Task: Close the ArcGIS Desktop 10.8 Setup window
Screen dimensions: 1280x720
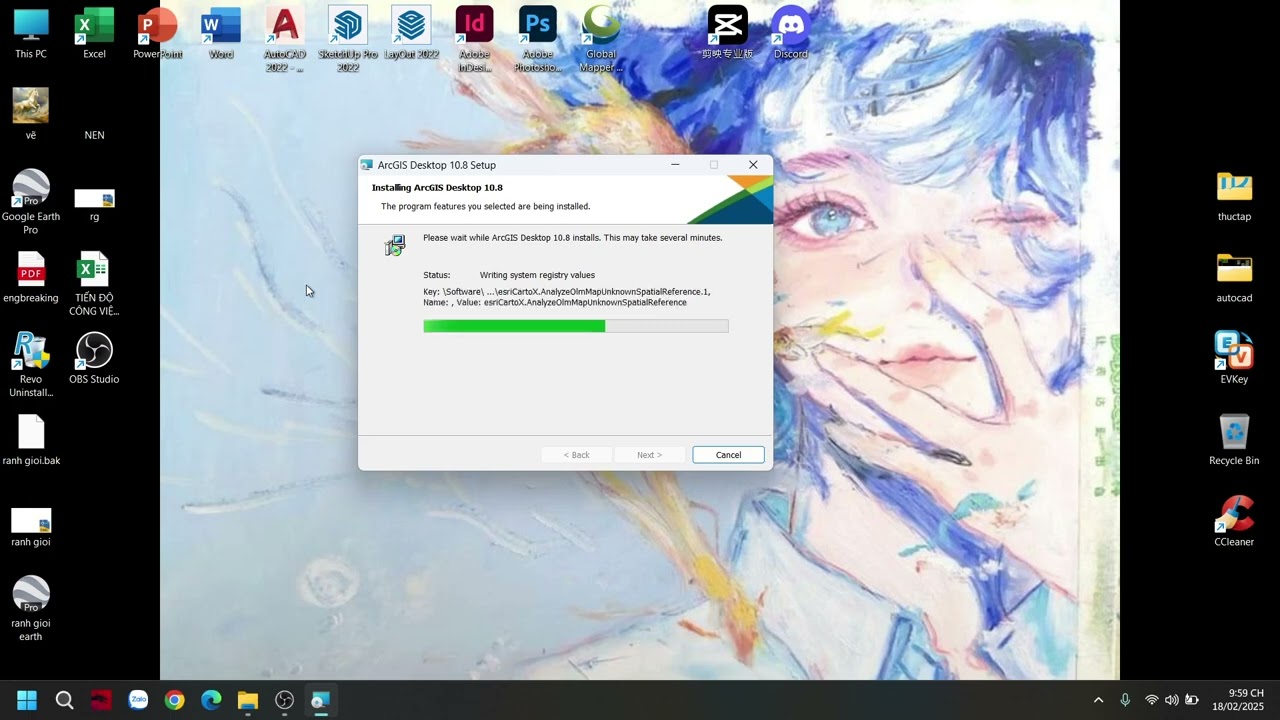Action: (753, 165)
